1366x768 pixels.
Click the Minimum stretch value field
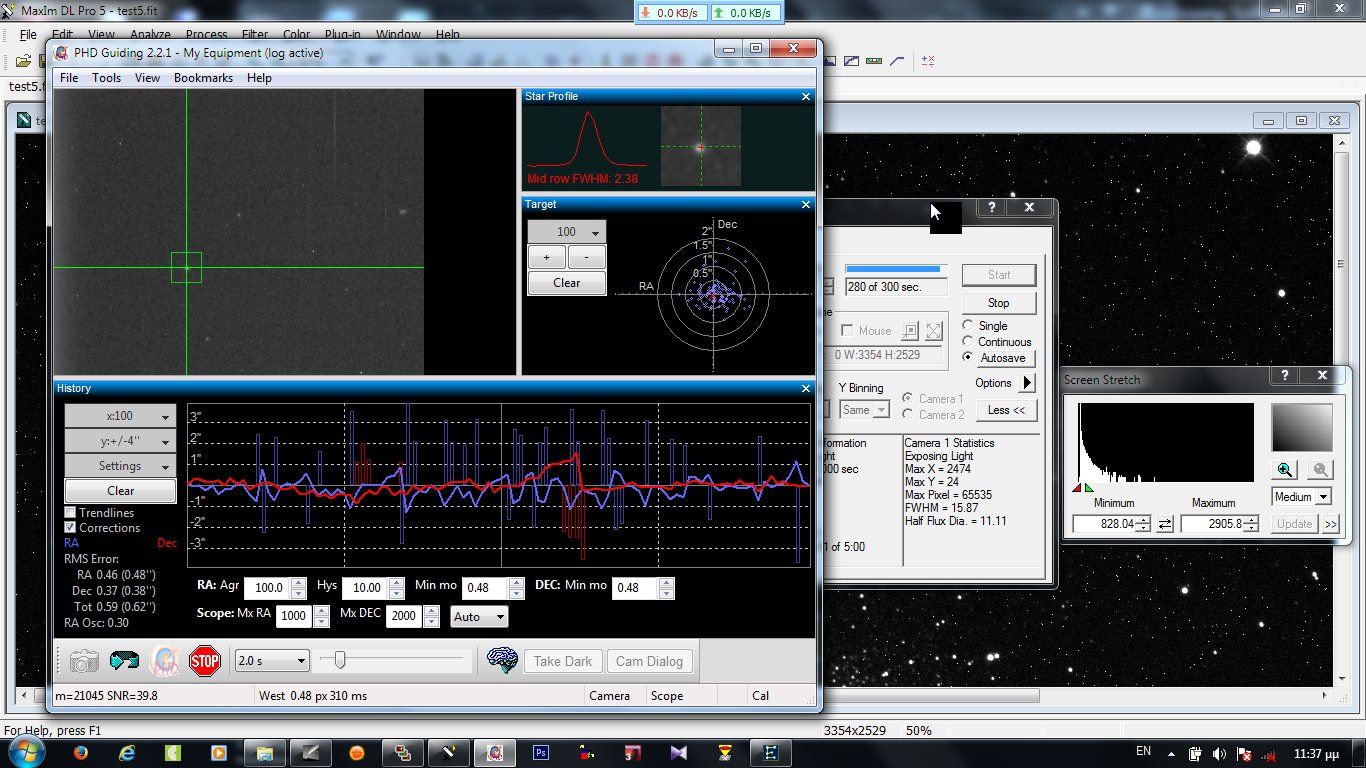click(x=1105, y=524)
